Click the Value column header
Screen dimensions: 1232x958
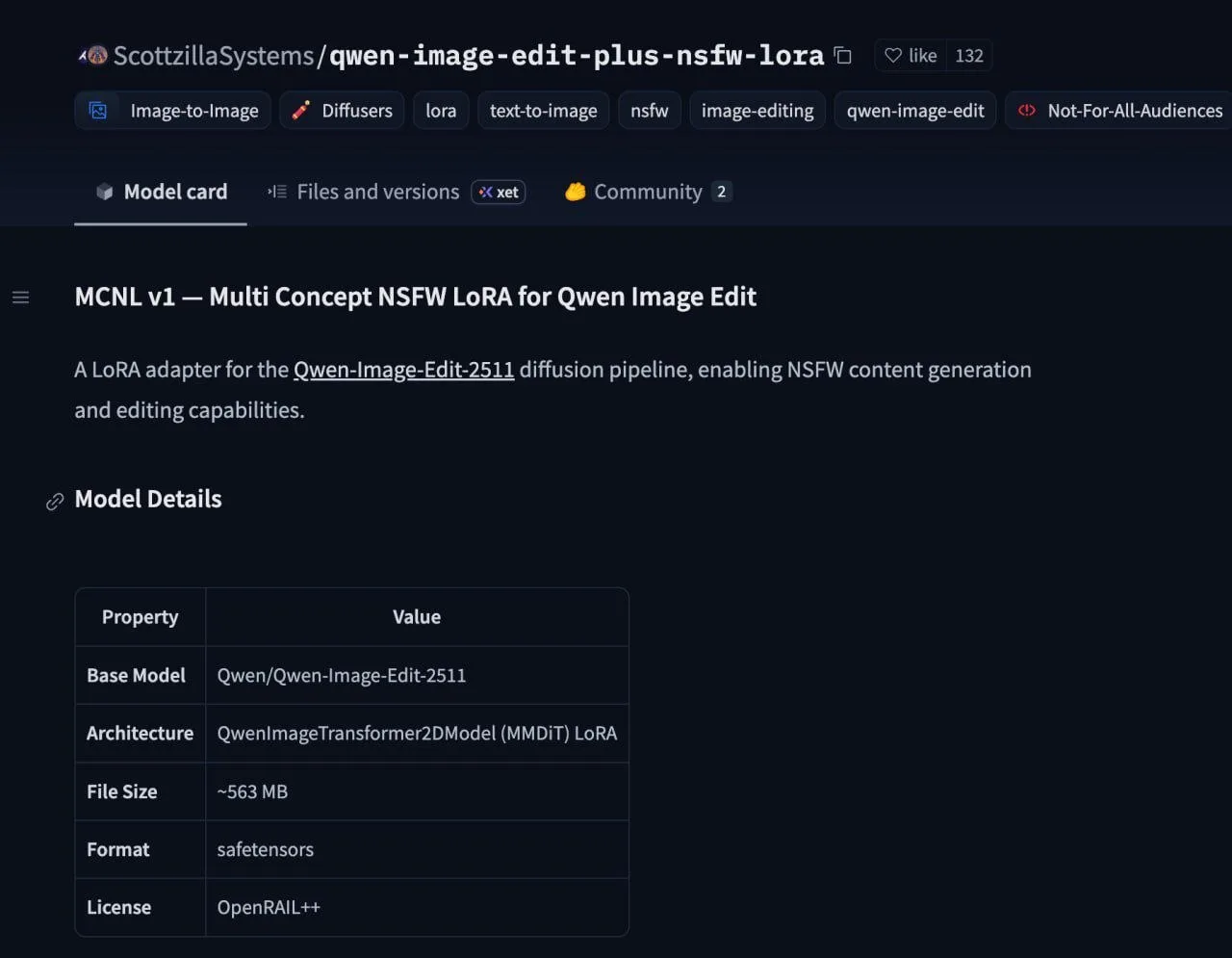(x=417, y=617)
